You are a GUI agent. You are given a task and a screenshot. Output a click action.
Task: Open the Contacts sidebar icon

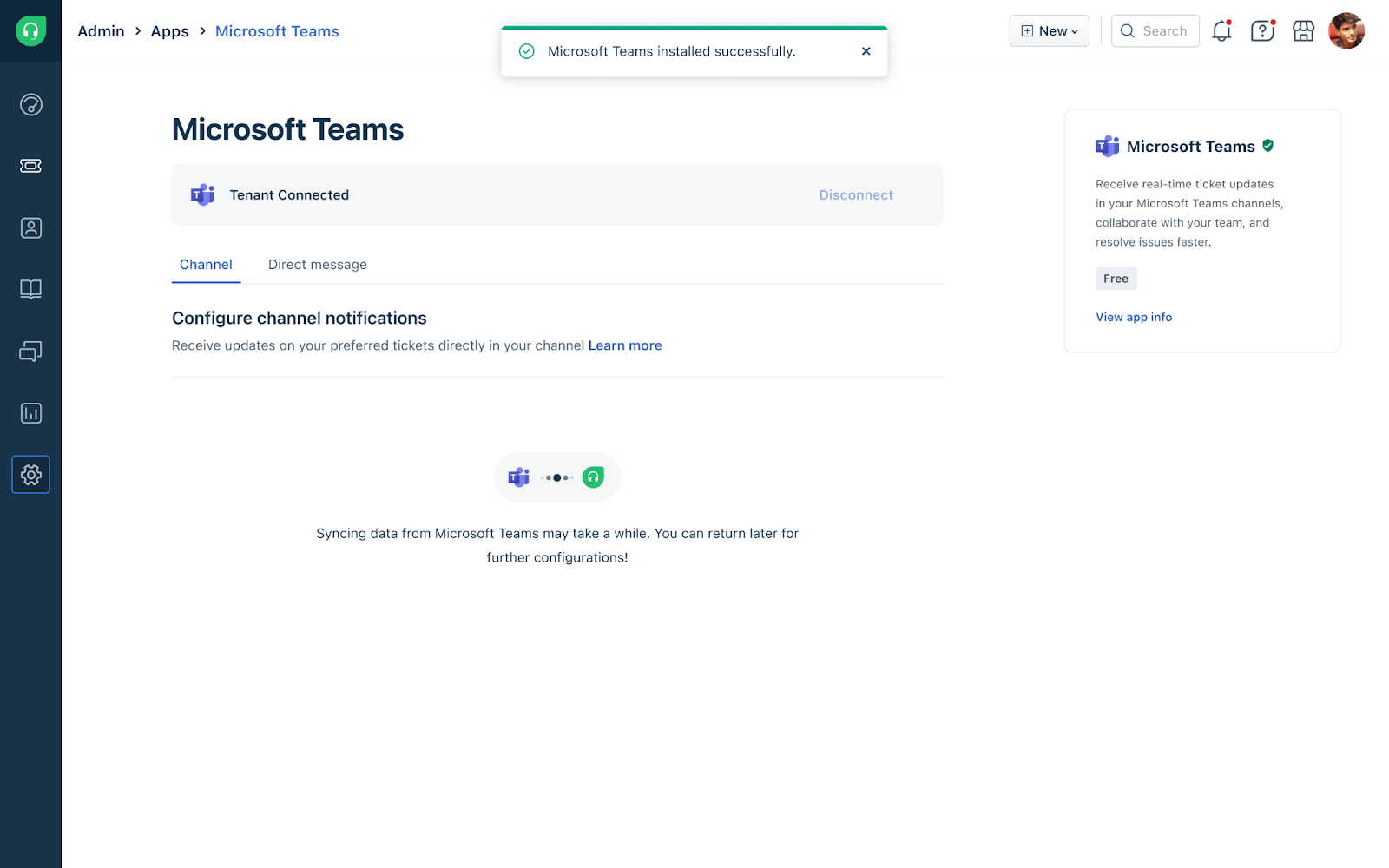tap(30, 228)
